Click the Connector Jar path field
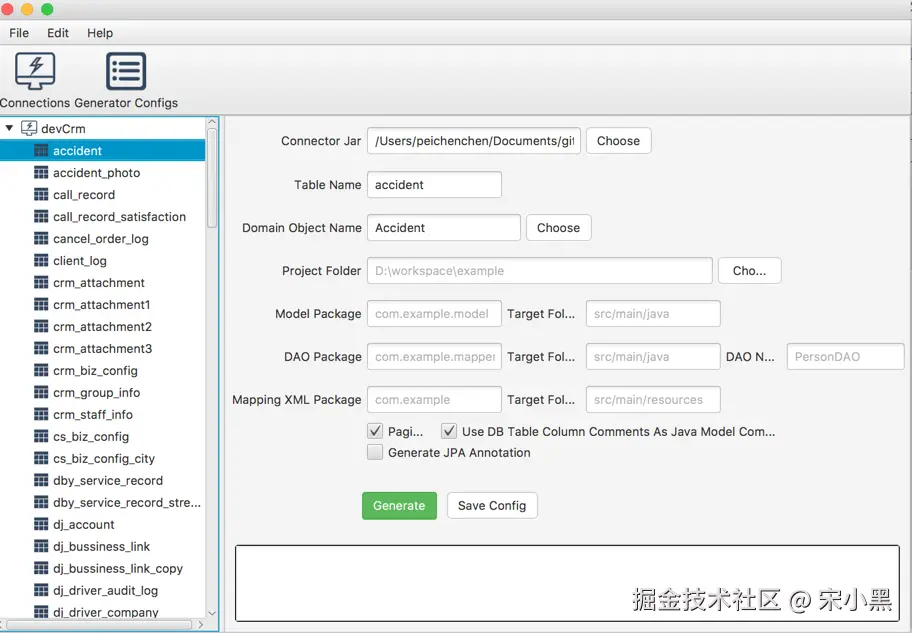Viewport: 912px width, 633px height. pos(473,141)
